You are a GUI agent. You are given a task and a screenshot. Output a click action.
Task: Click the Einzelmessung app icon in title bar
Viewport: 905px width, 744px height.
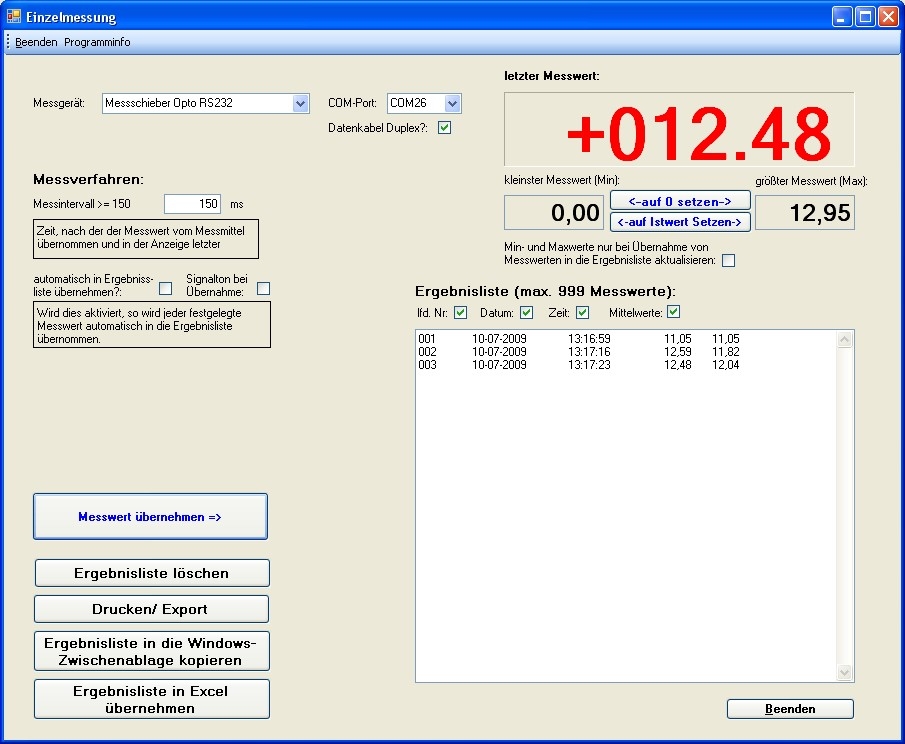point(13,16)
